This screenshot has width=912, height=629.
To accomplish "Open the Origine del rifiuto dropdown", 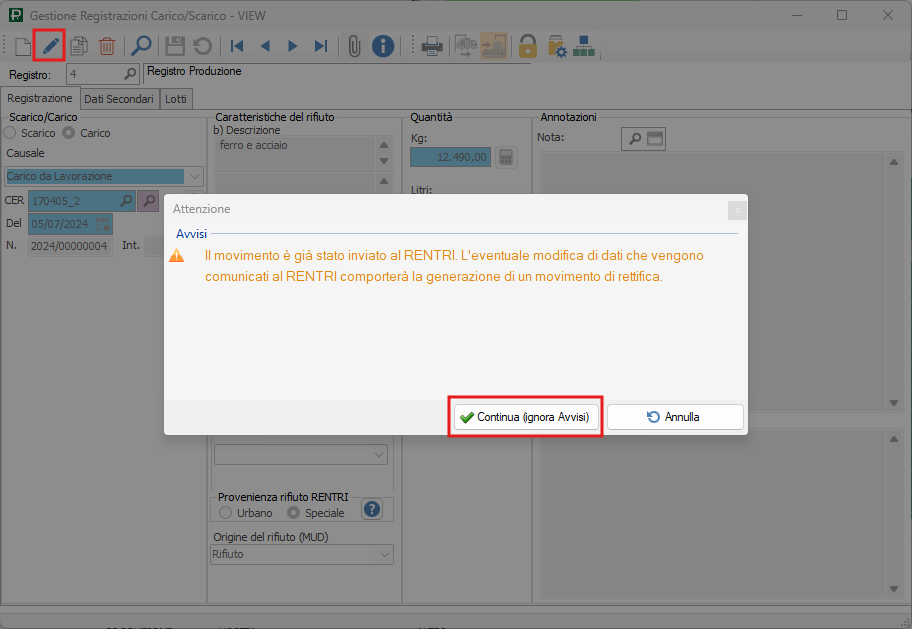I will pyautogui.click(x=385, y=554).
